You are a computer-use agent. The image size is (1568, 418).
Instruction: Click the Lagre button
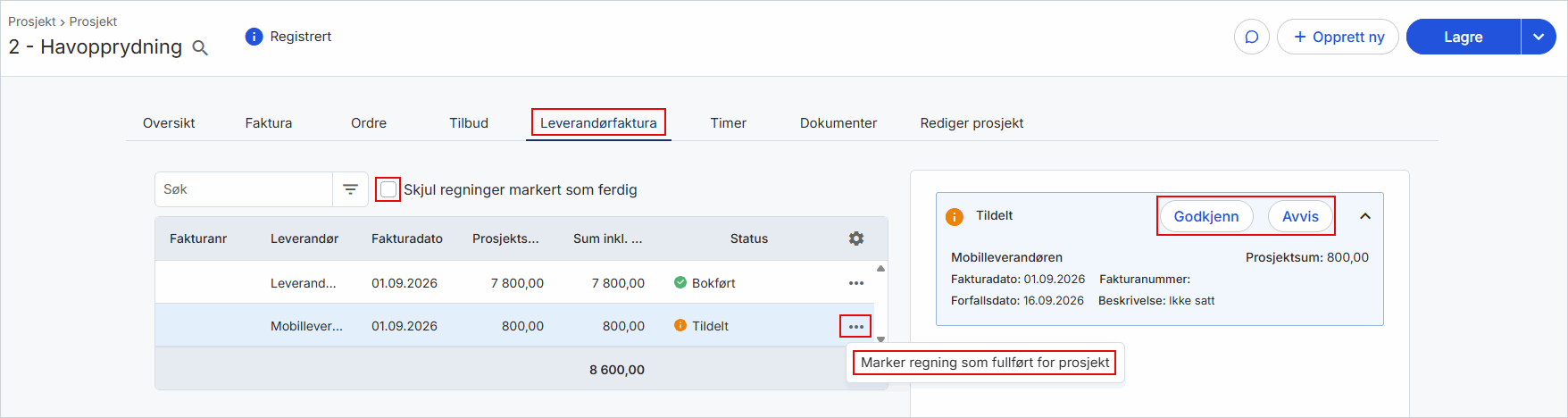[x=1464, y=37]
